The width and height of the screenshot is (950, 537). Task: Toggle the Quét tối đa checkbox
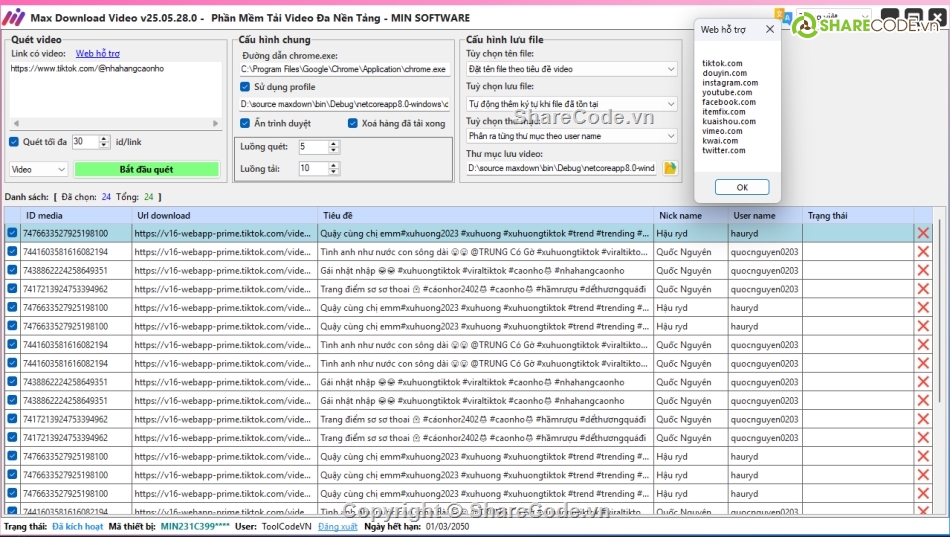point(14,142)
